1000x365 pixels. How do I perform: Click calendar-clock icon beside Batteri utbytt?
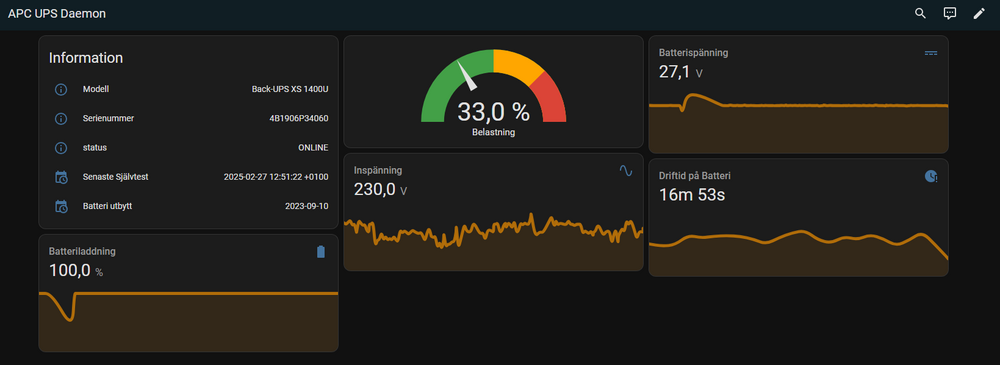(61, 207)
